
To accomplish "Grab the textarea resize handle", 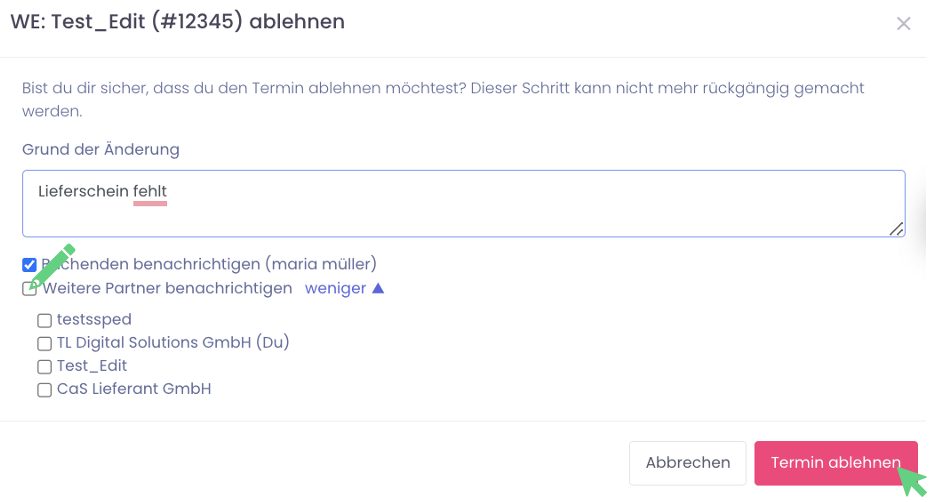I will [x=896, y=229].
